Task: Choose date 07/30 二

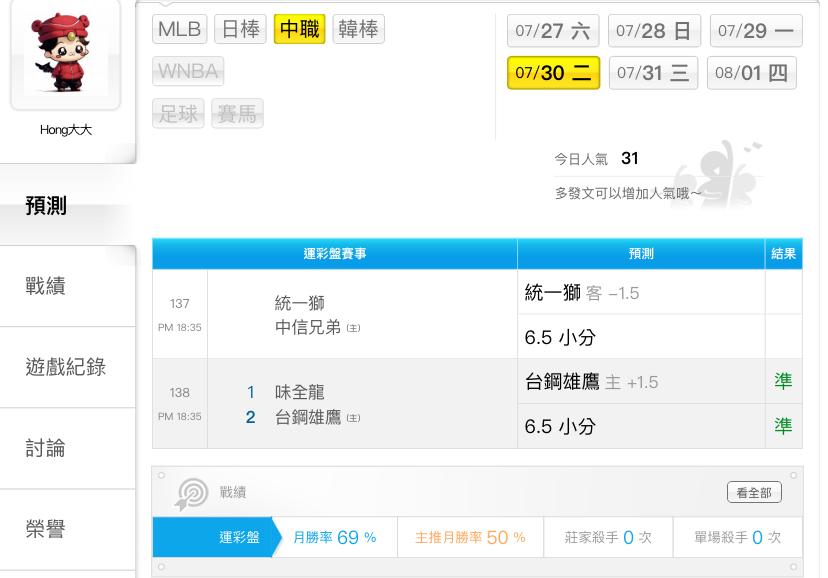Action: pos(553,73)
